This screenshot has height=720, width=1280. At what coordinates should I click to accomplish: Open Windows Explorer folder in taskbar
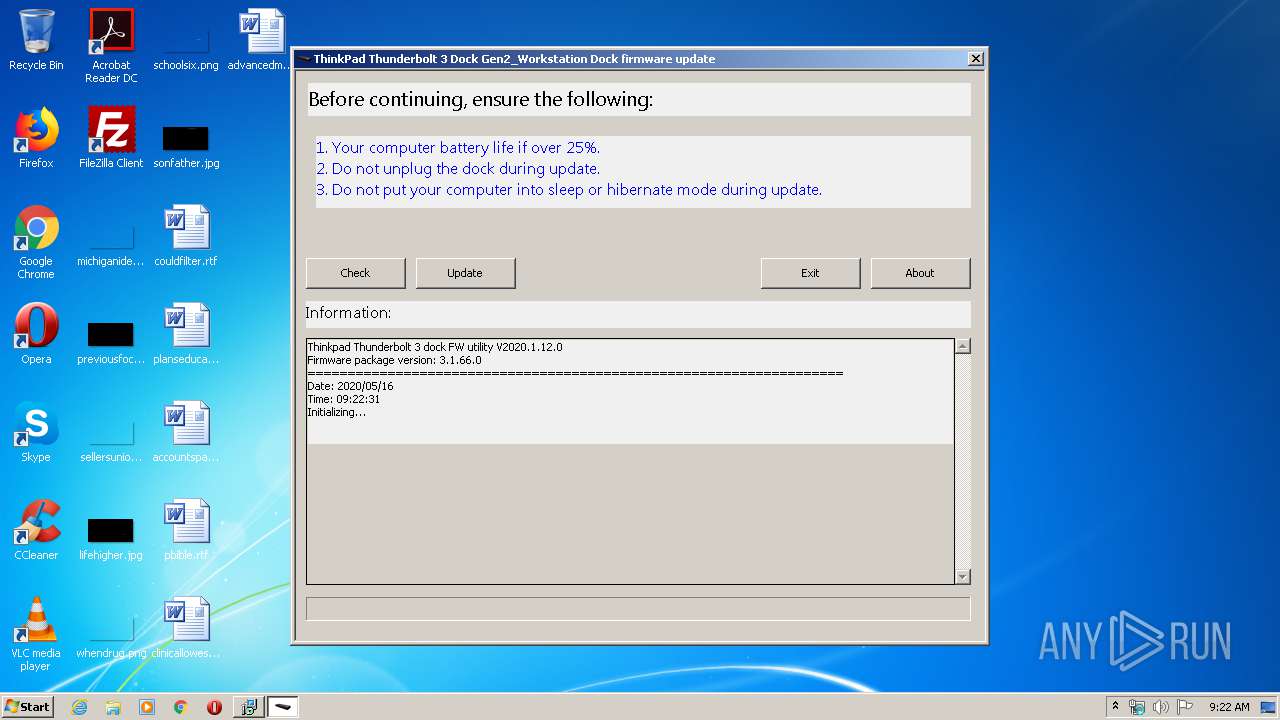[113, 707]
